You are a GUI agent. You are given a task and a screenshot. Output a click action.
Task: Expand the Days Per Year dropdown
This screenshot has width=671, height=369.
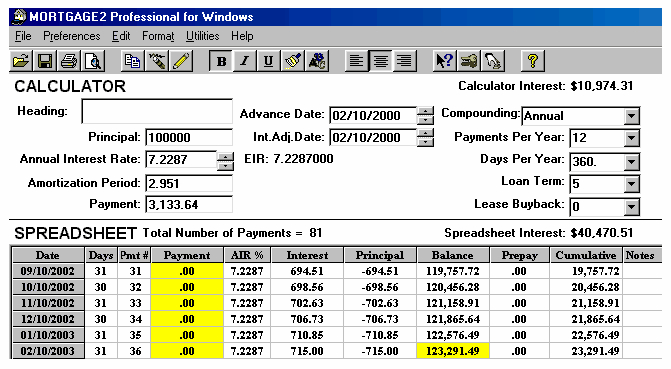coord(631,162)
